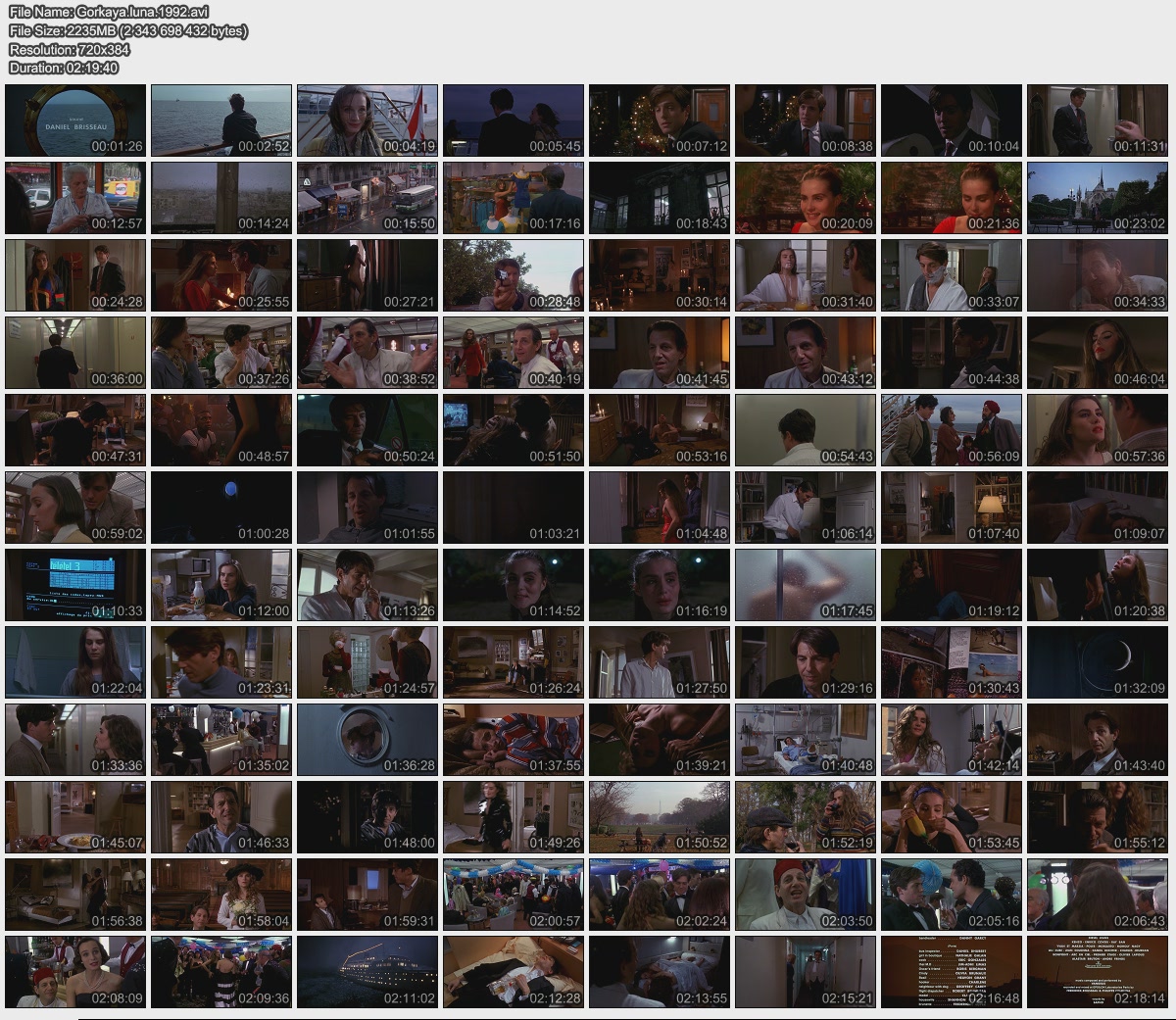Click the thumbnail timestamped 00:01:26
The height and width of the screenshot is (1020, 1176).
point(75,121)
